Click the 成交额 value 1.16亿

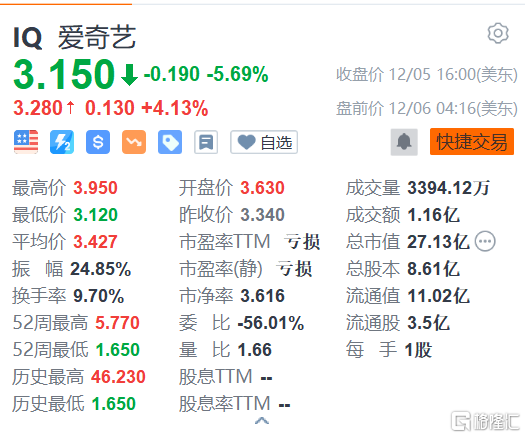tap(433, 215)
